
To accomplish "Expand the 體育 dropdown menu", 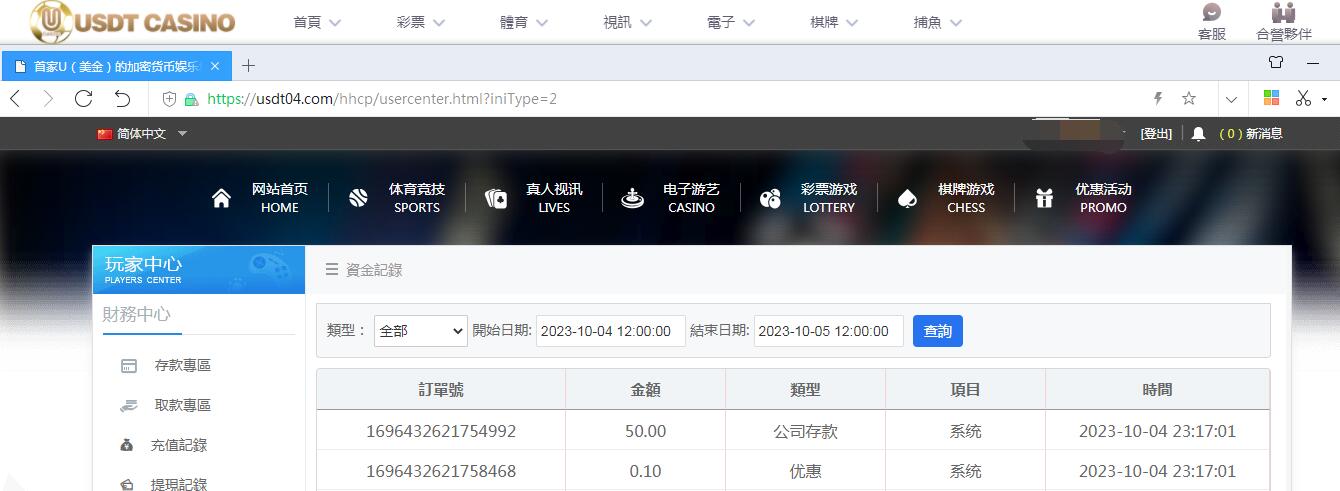I will tap(524, 22).
